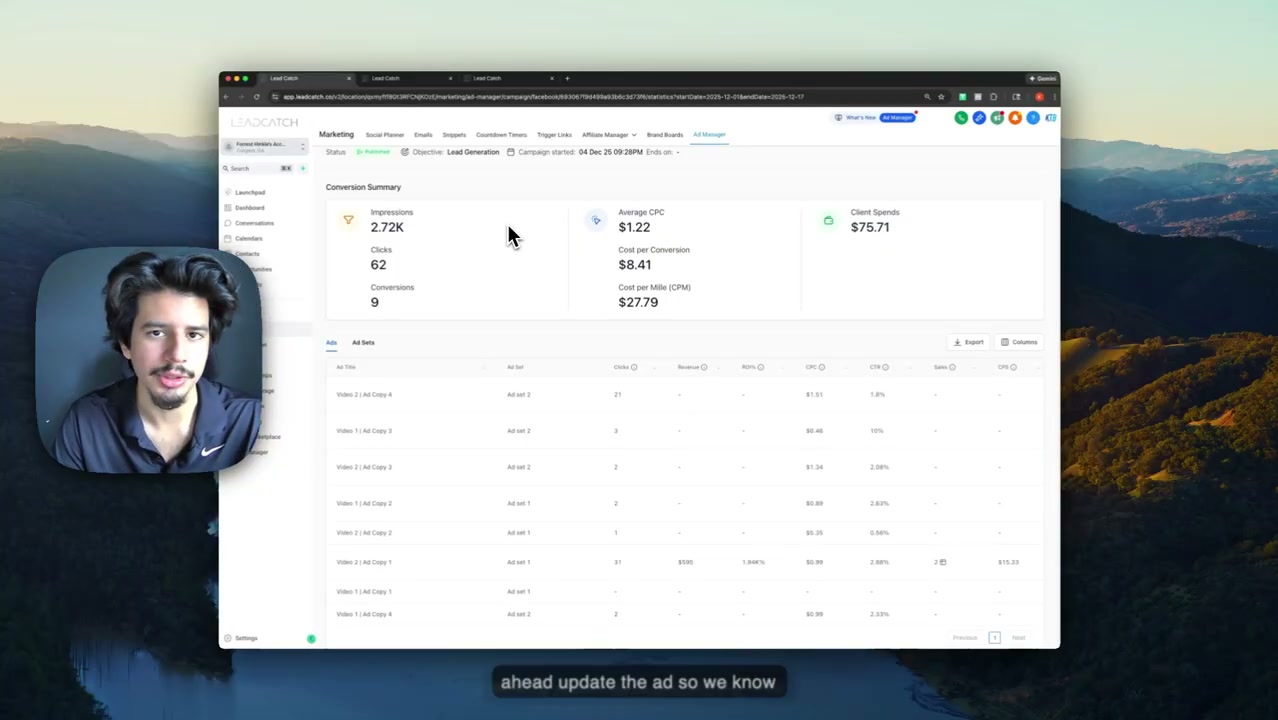
Task: Open the Columns selector
Action: point(1019,342)
